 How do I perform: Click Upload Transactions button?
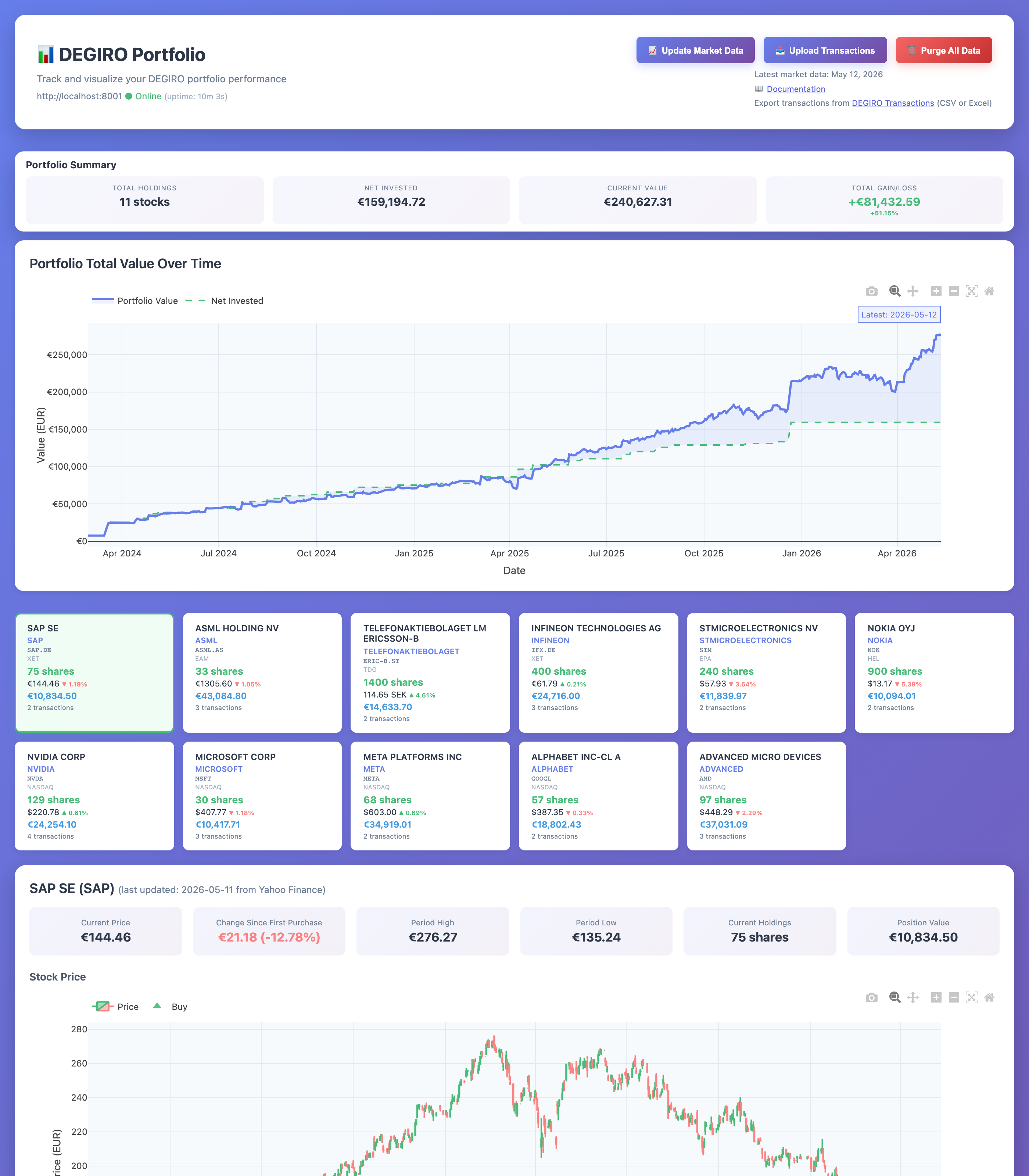[825, 51]
